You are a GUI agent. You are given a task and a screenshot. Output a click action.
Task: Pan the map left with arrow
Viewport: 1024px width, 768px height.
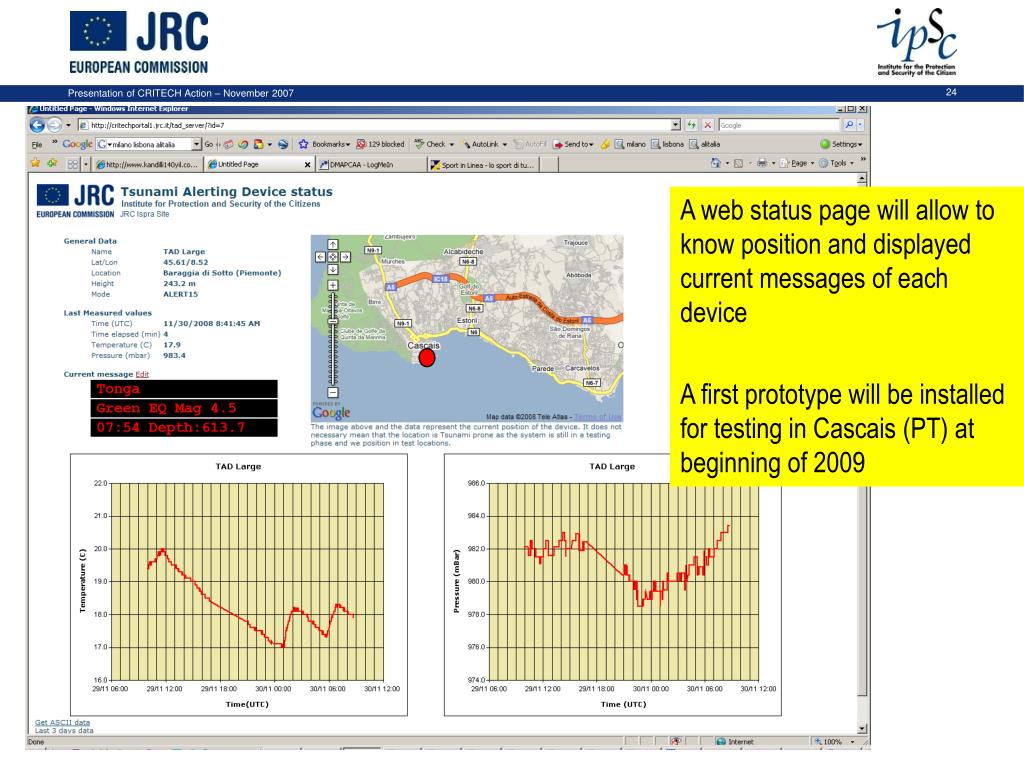[320, 257]
